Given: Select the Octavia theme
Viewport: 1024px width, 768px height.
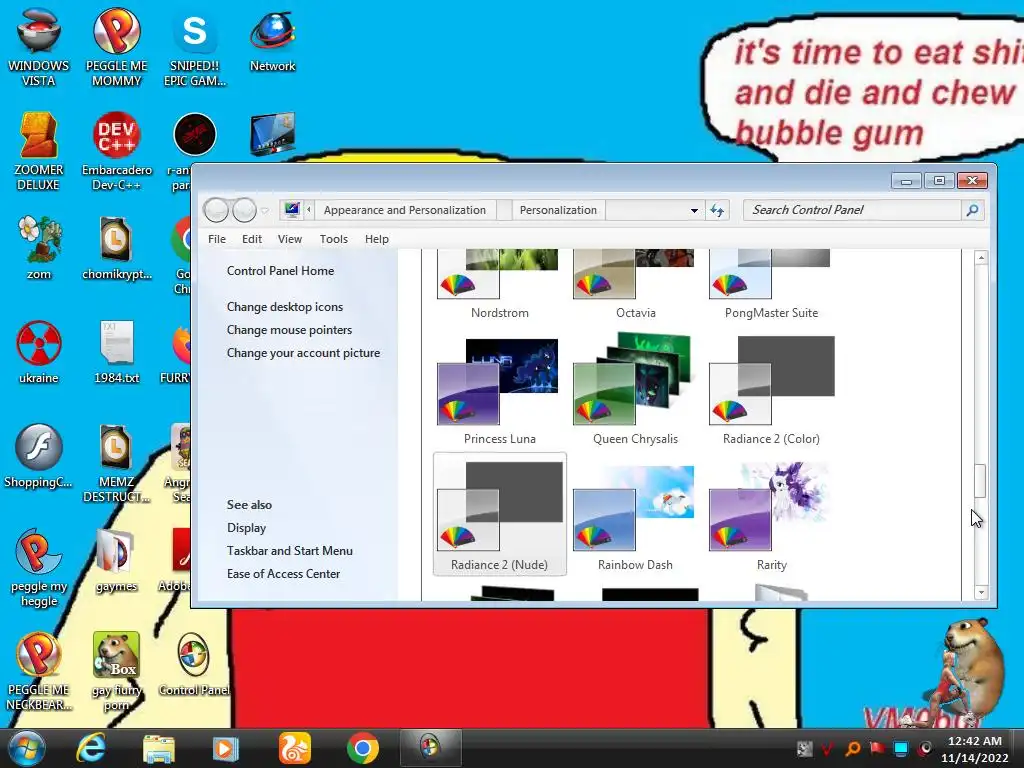Looking at the screenshot, I should [x=635, y=285].
